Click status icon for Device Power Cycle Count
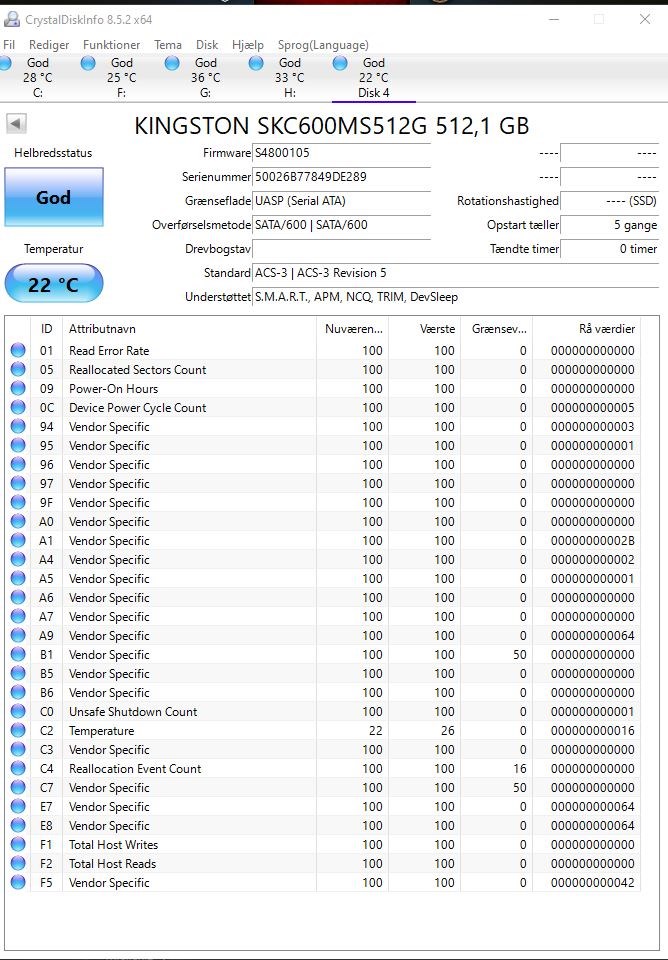Screen dimensions: 668x960 18,407
